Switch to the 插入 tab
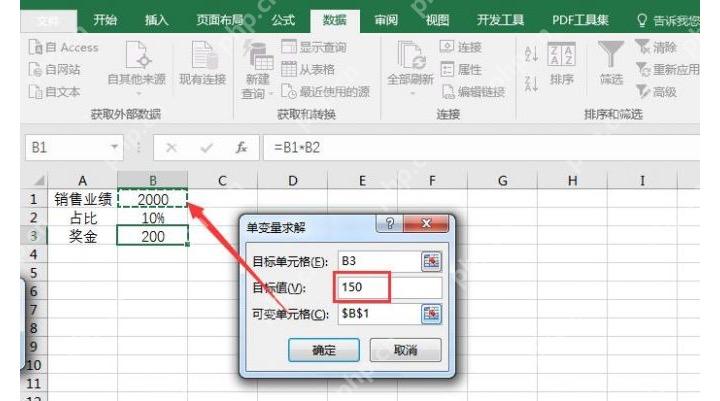The height and width of the screenshot is (401, 720). click(157, 20)
